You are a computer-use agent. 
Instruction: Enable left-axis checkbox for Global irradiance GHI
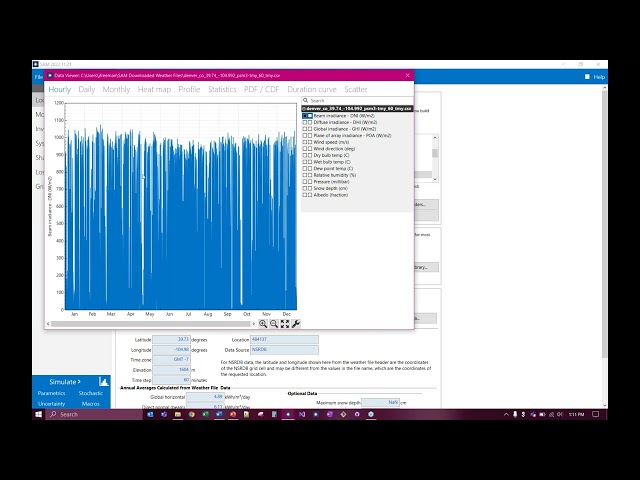point(304,129)
